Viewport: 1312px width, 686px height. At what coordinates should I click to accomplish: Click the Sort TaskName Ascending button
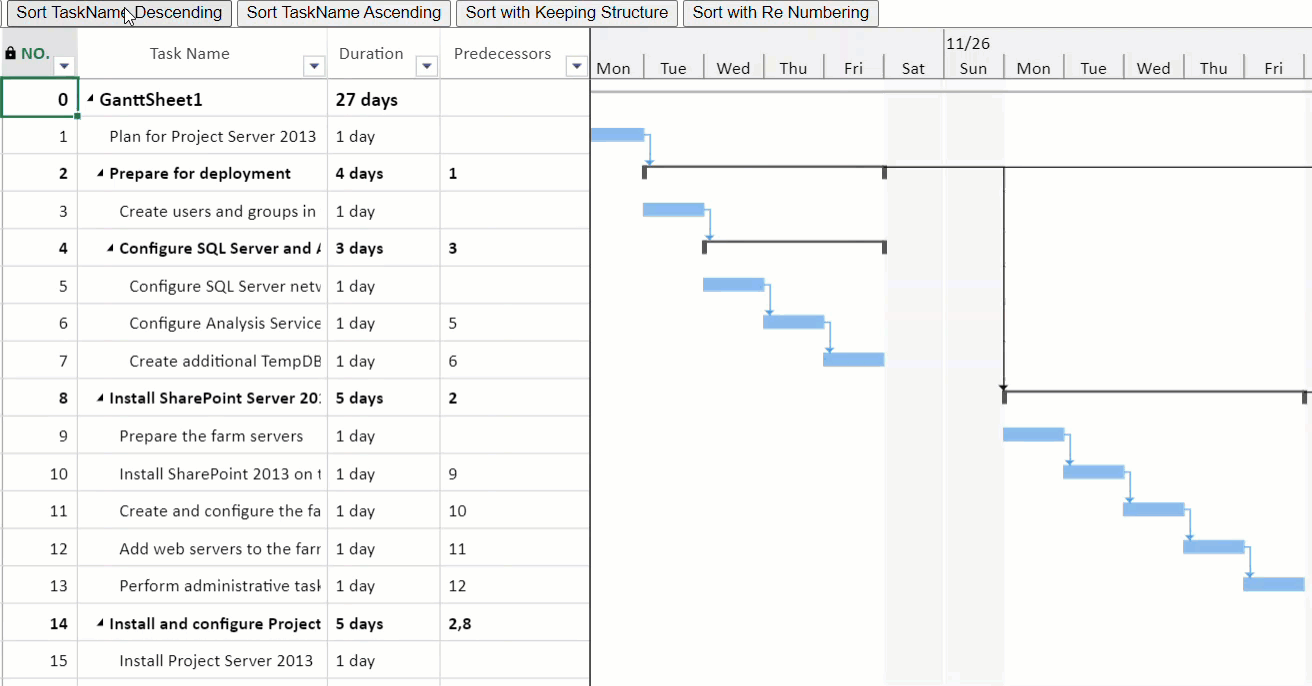pyautogui.click(x=344, y=13)
